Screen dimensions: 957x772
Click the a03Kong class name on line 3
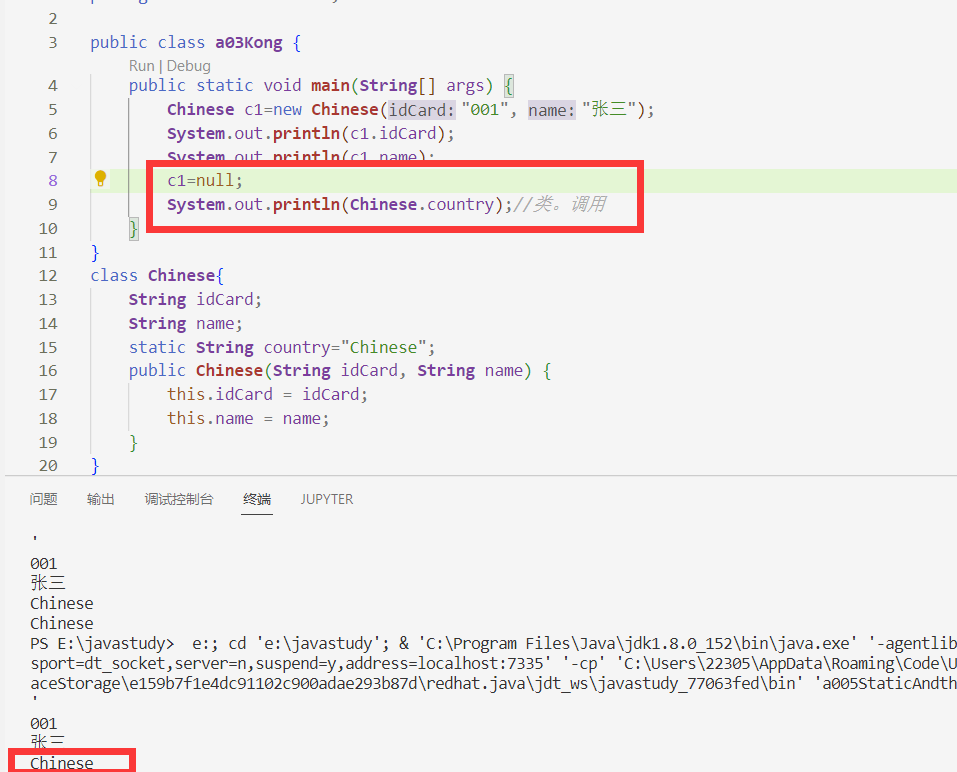pos(249,43)
